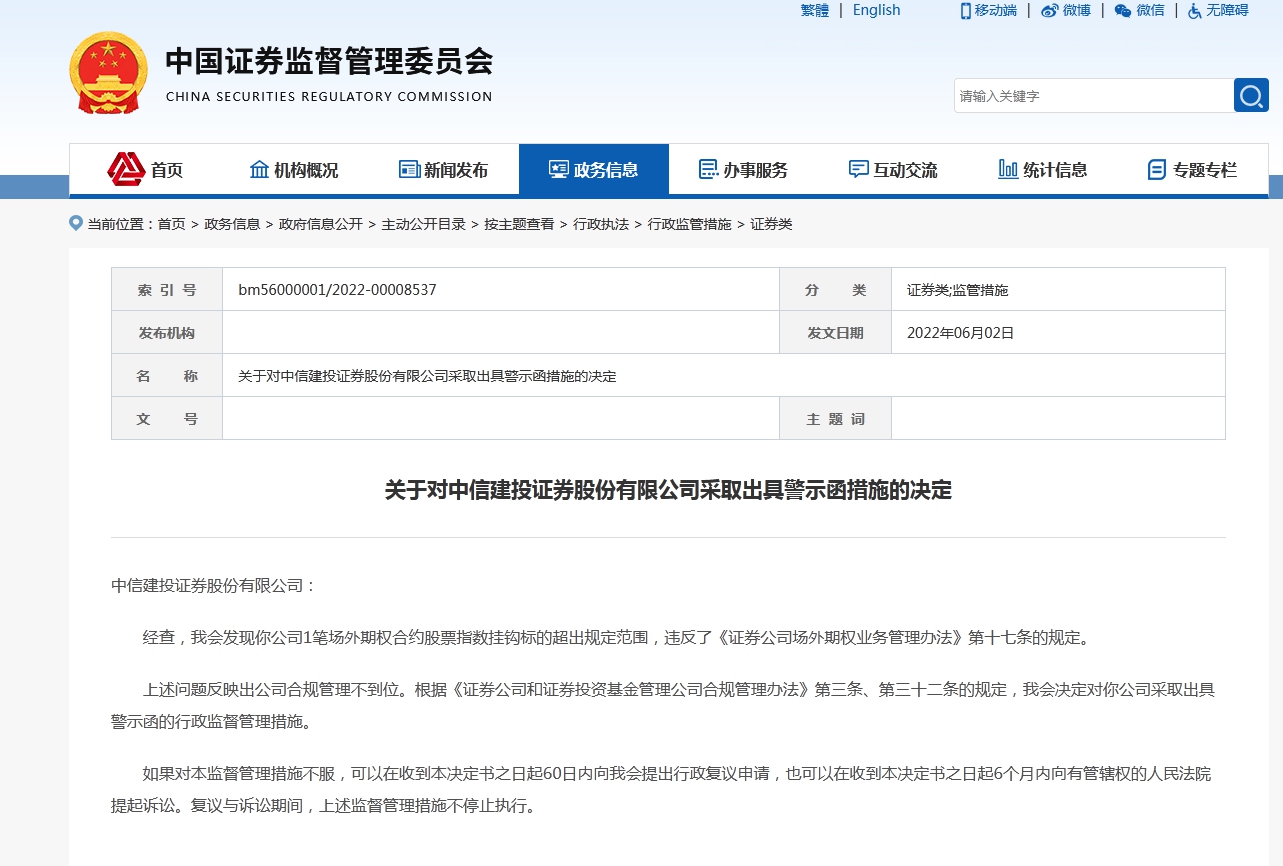Click 按主题查看 in the breadcrumb
The width and height of the screenshot is (1283, 866).
[519, 224]
